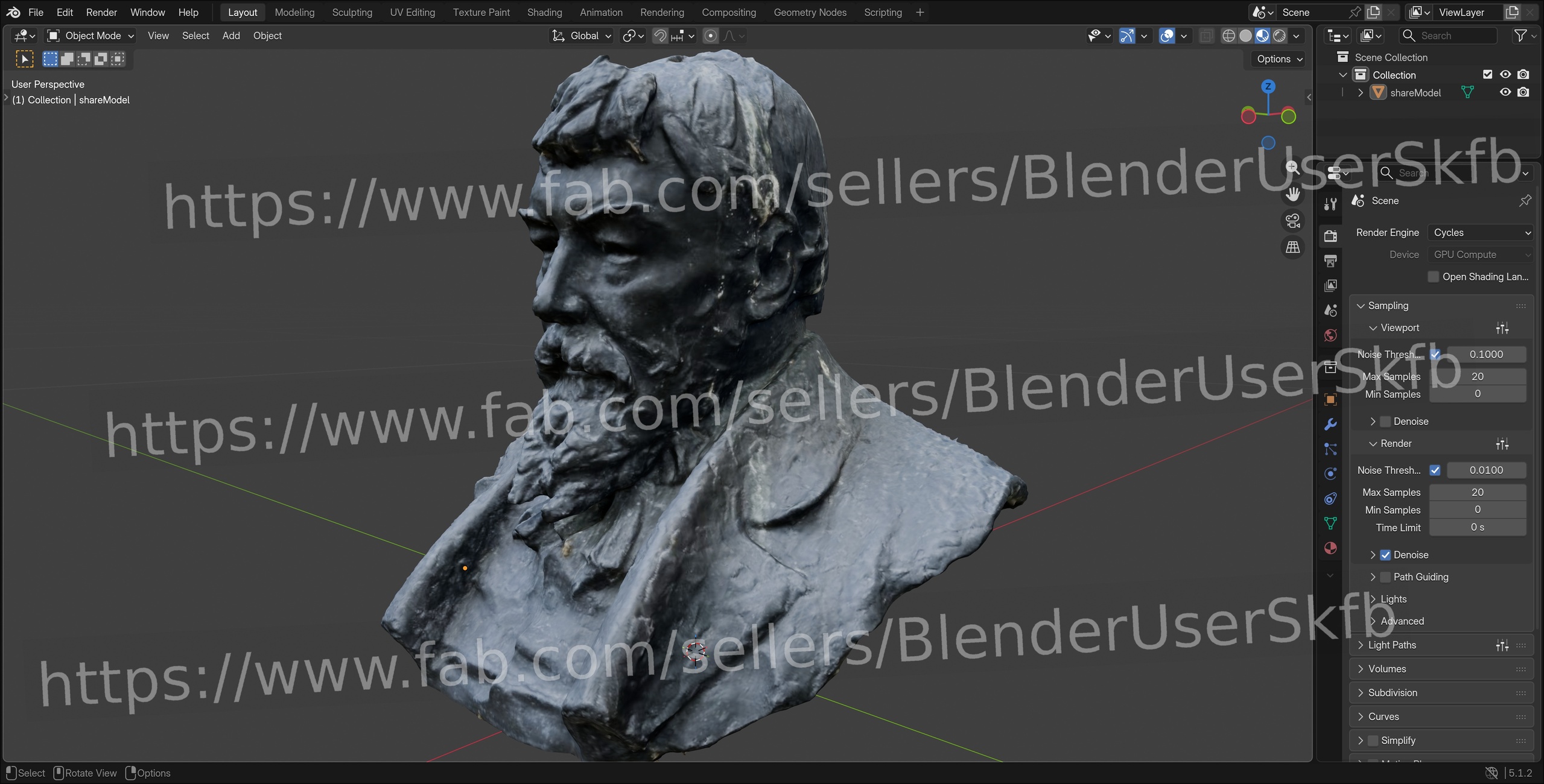Image resolution: width=1544 pixels, height=784 pixels.
Task: Enable Open Shading Language checkbox
Action: (1434, 276)
